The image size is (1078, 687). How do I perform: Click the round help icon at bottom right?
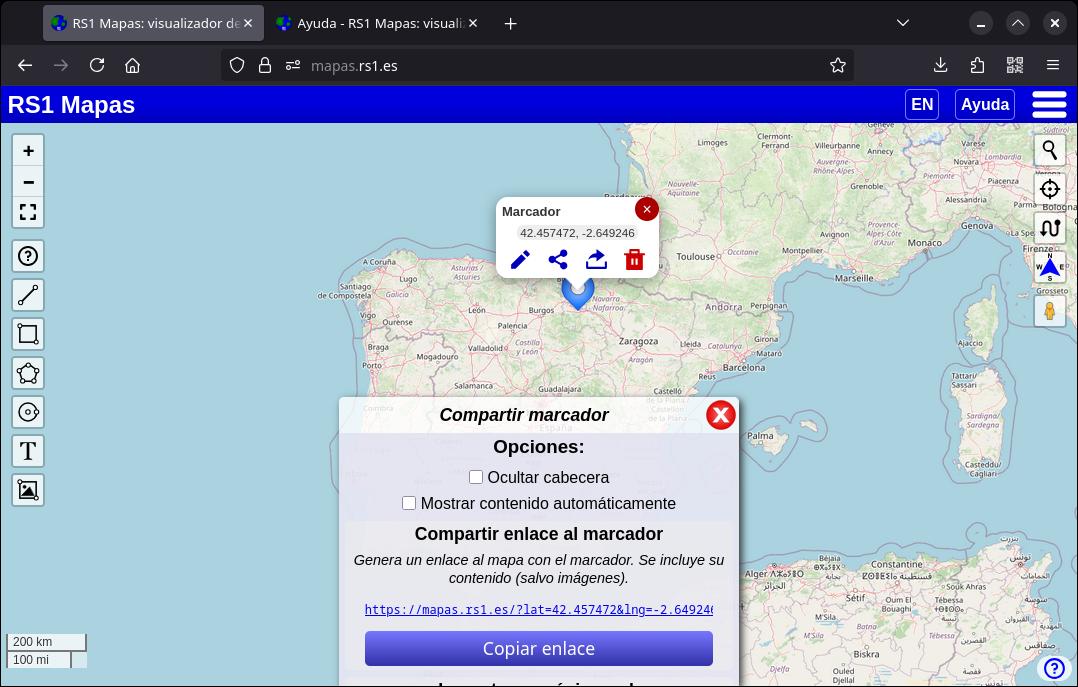click(1054, 668)
